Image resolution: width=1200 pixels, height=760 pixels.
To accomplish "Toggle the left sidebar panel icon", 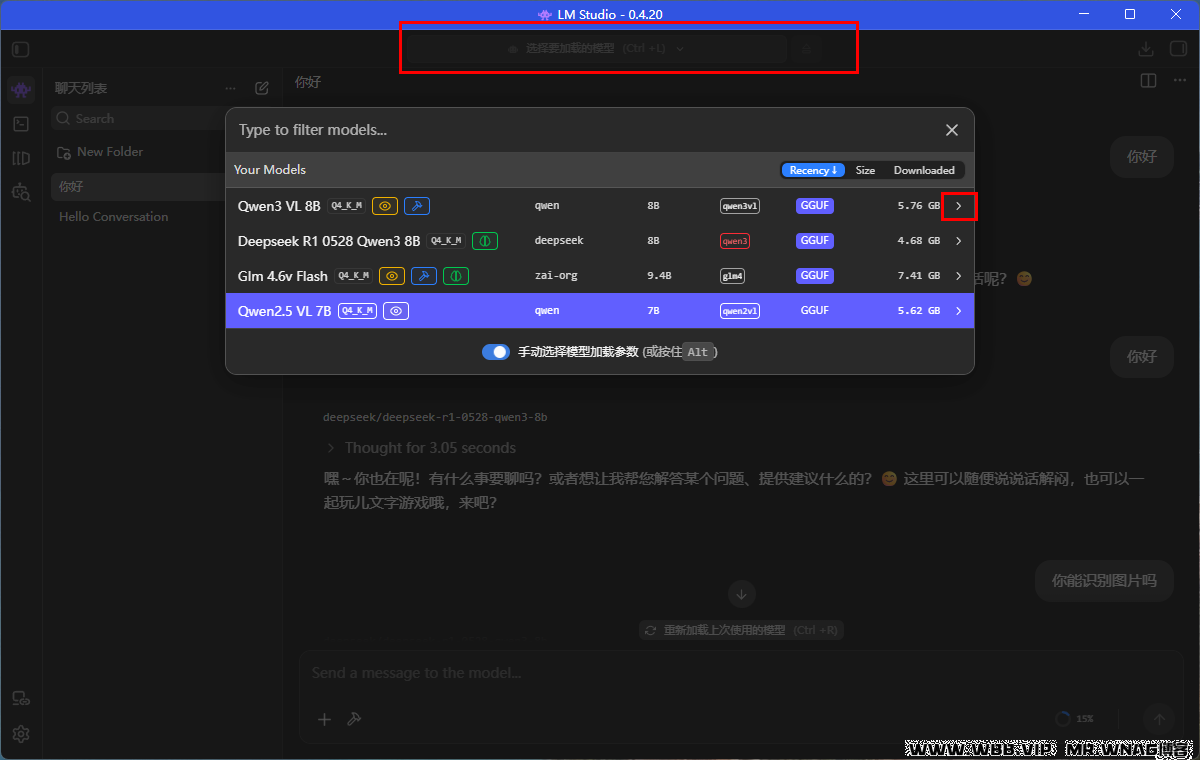I will tap(21, 49).
